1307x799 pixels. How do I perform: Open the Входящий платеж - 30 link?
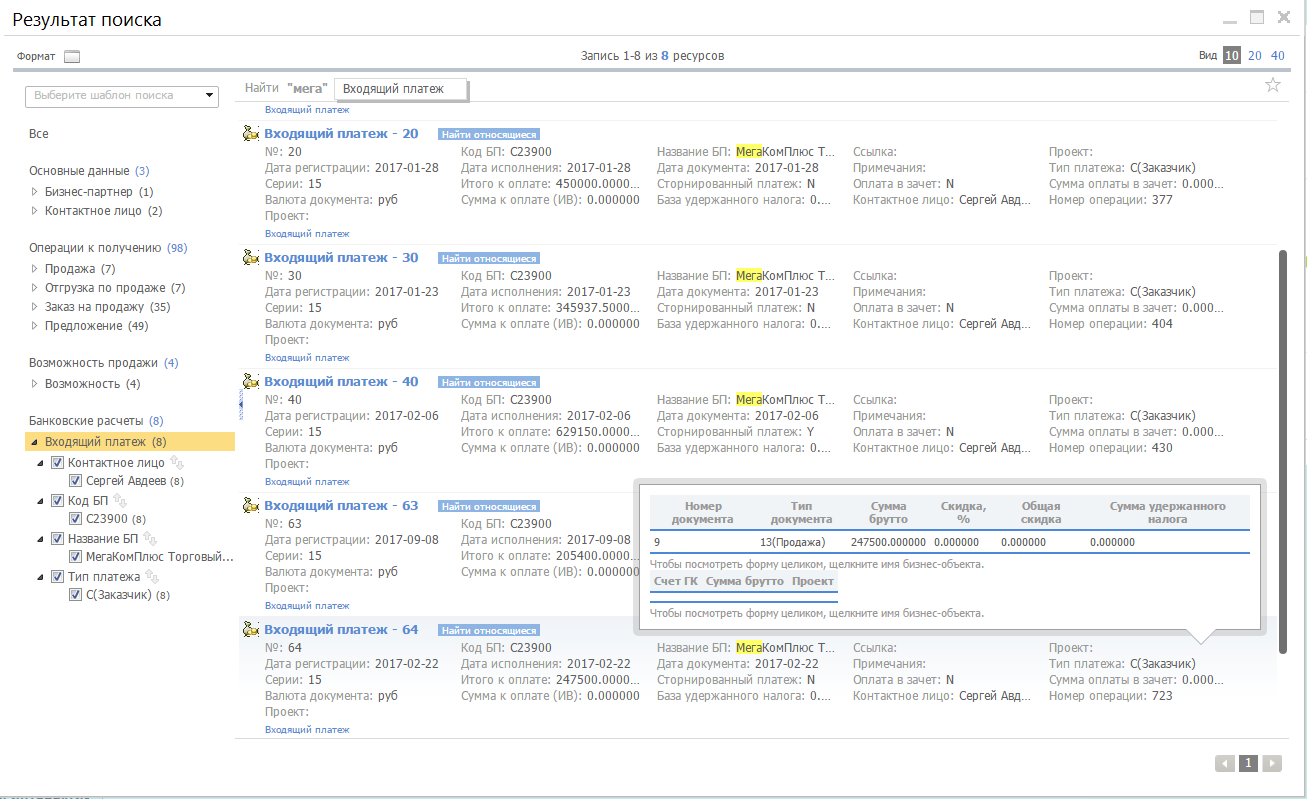(341, 258)
